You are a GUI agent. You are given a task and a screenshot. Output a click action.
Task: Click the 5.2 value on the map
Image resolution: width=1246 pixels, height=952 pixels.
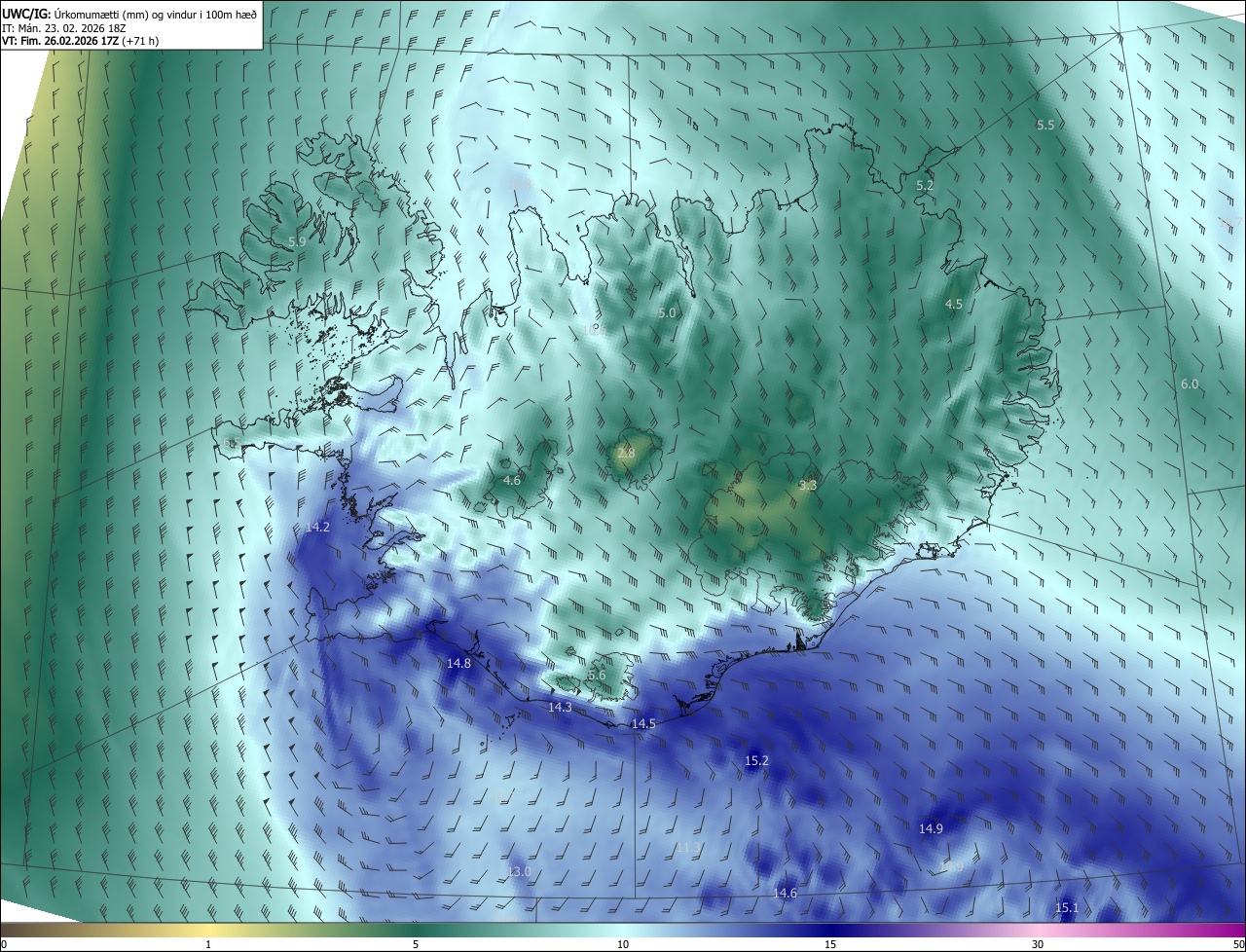click(925, 185)
